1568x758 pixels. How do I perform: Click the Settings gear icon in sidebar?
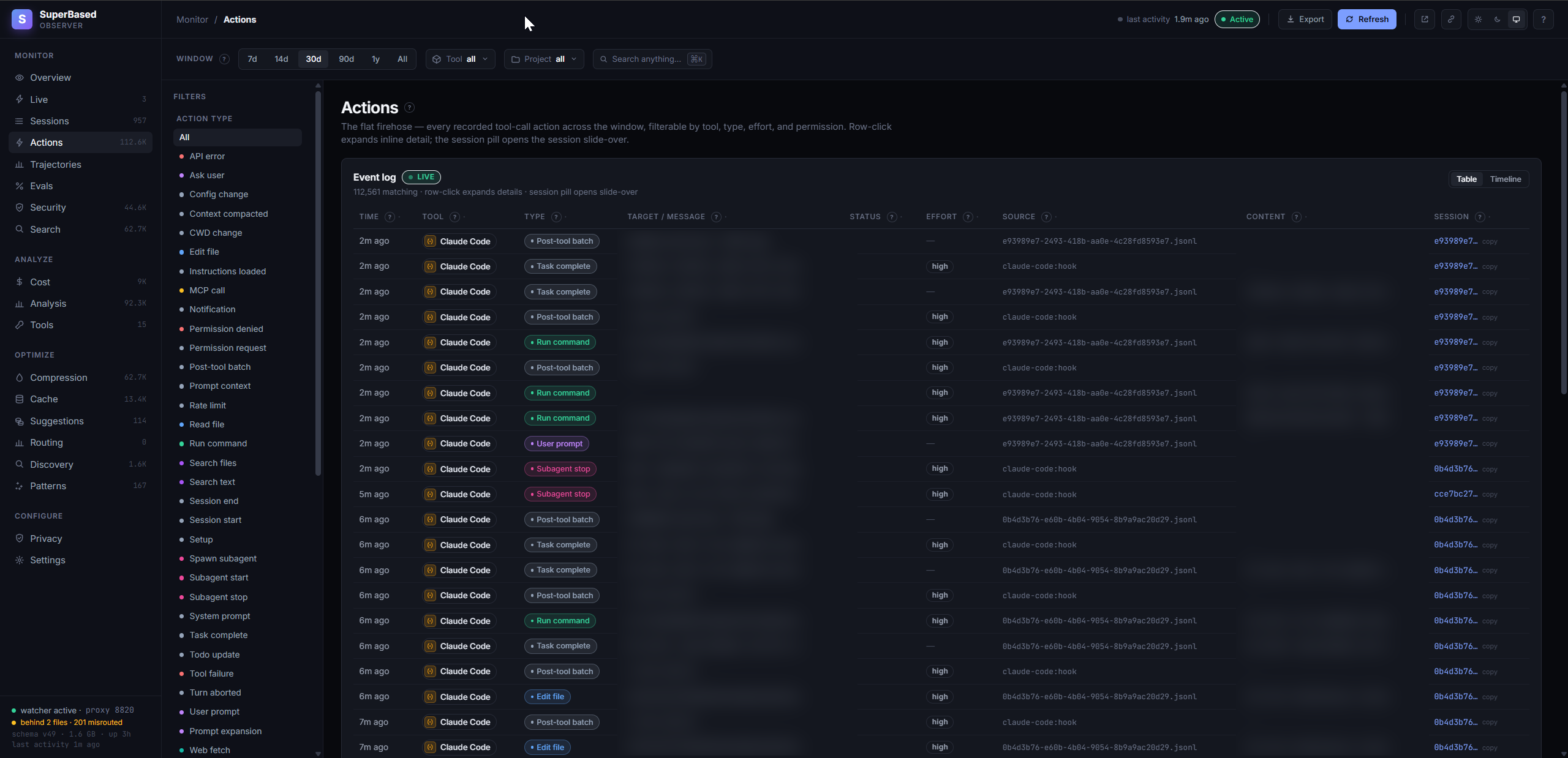[20, 560]
